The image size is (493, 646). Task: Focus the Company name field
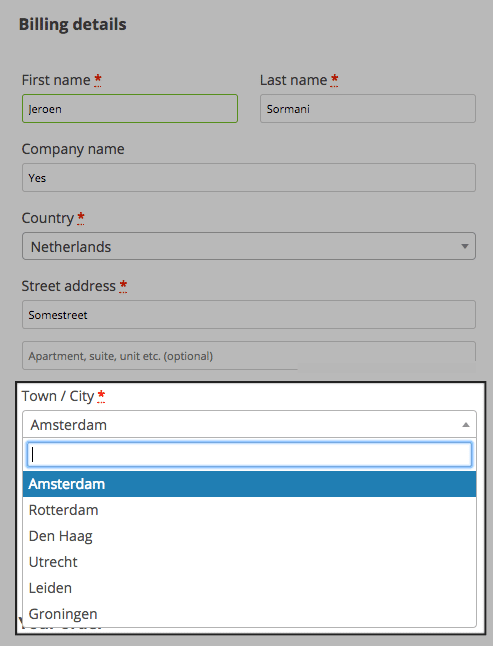[x=249, y=178]
